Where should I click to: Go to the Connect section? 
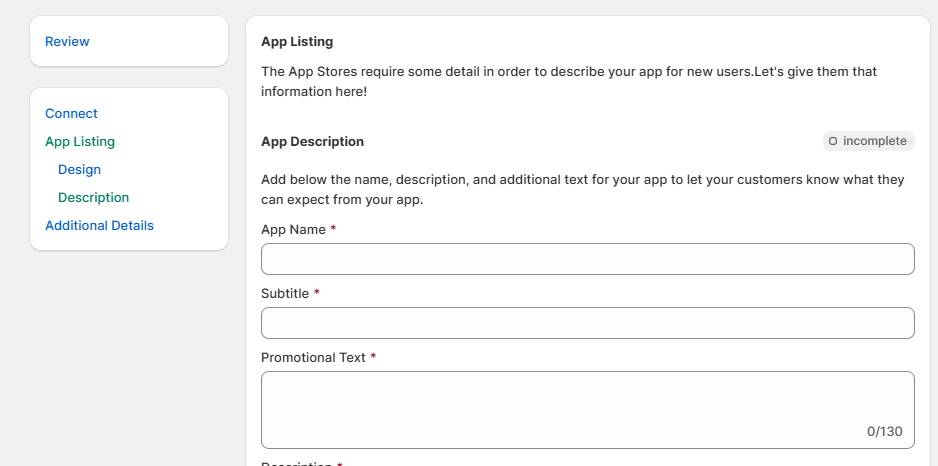[71, 113]
